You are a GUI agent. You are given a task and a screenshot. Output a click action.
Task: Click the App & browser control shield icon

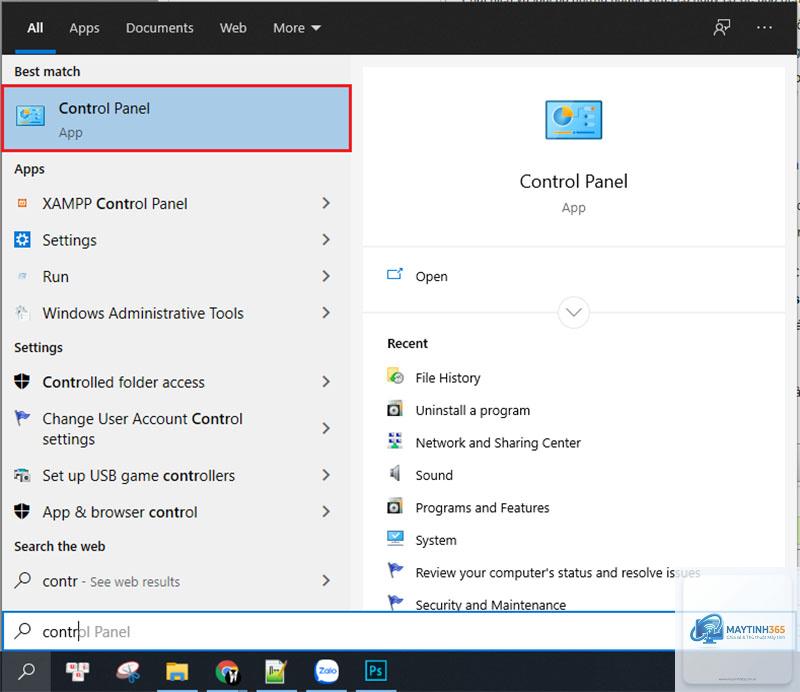pos(22,511)
